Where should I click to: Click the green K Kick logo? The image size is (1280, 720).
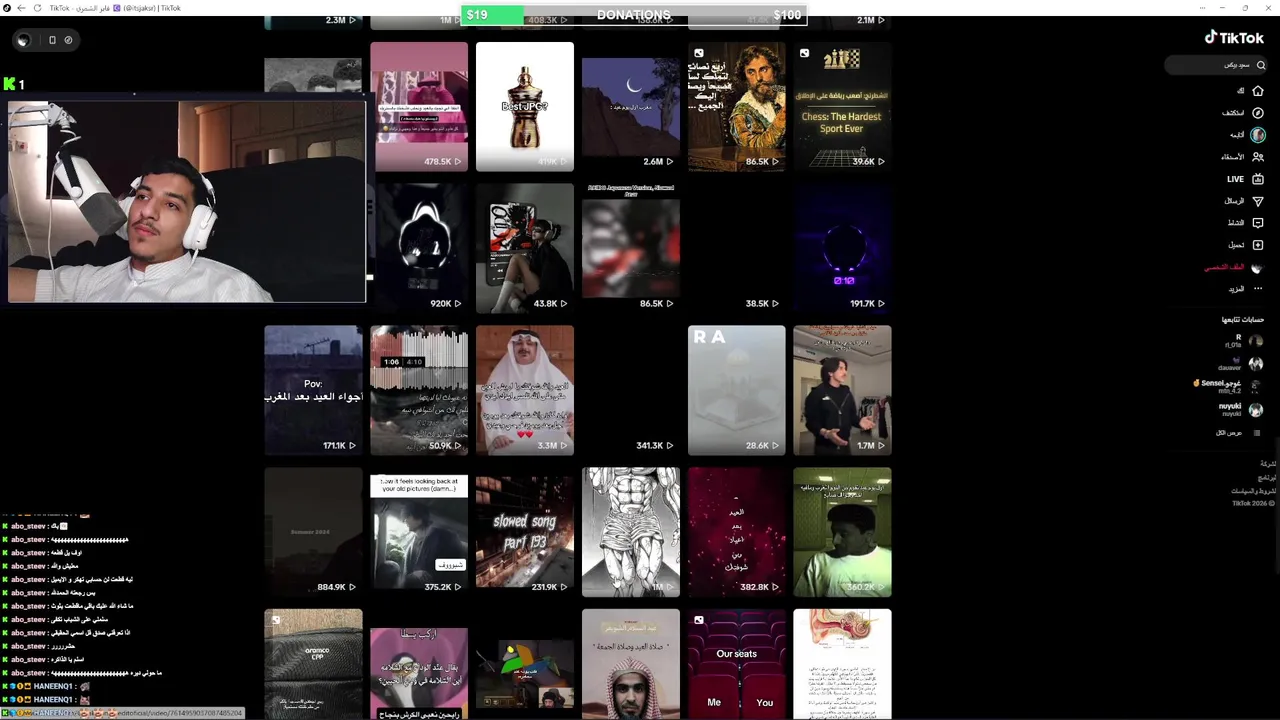(10, 84)
